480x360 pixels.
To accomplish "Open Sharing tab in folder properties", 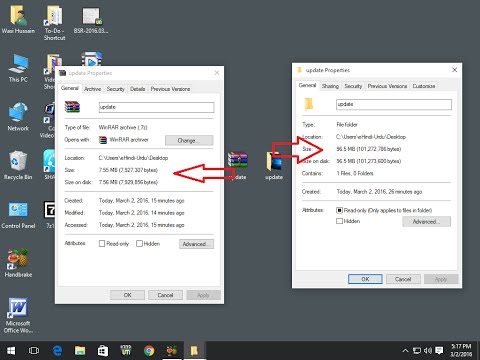I will tap(330, 86).
